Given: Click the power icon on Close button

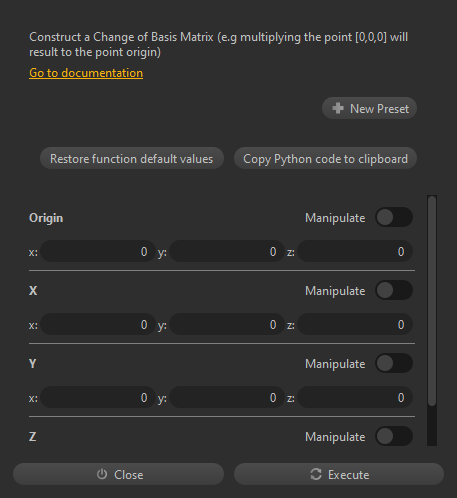Looking at the screenshot, I should pyautogui.click(x=102, y=474).
